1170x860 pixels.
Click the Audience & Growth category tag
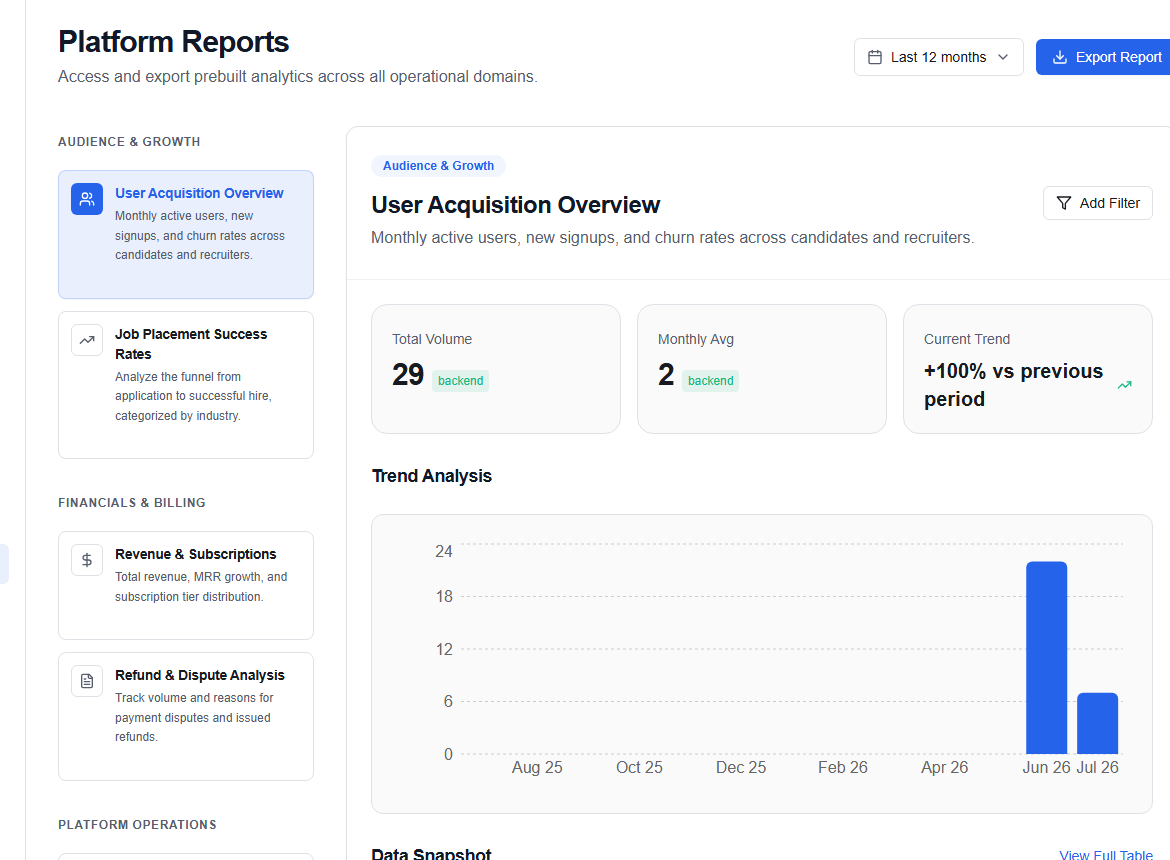coord(439,166)
